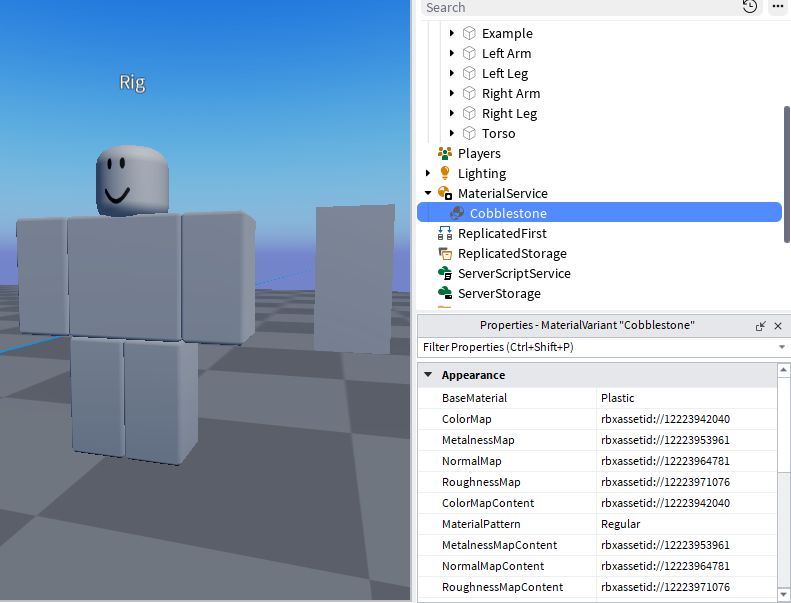This screenshot has height=603, width=791.
Task: Select the ServerStorage tree item
Action: coord(498,293)
